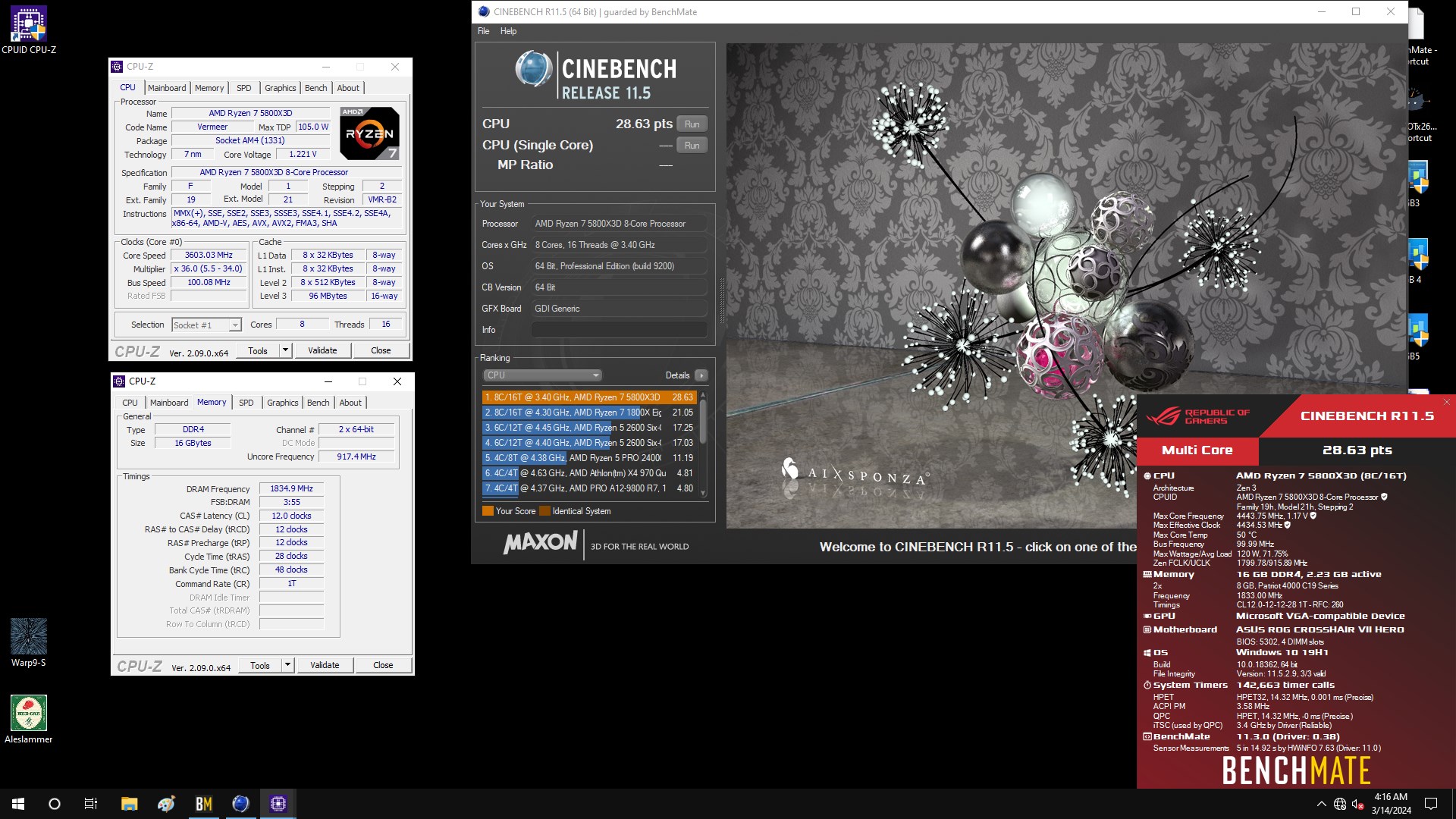Click the Cinebench globe logo
The height and width of the screenshot is (819, 1456).
click(534, 68)
